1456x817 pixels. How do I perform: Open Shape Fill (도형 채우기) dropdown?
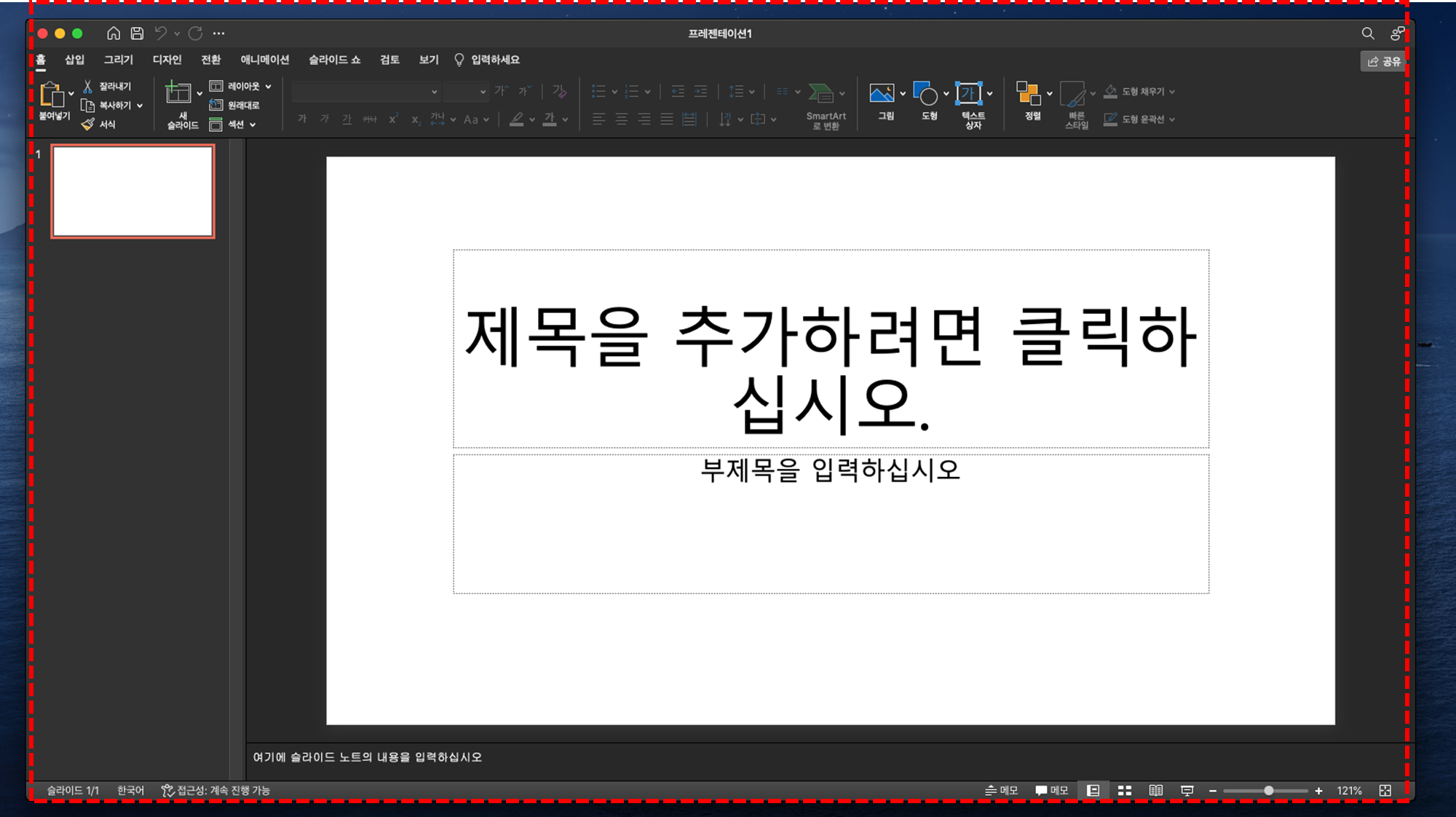click(1139, 92)
